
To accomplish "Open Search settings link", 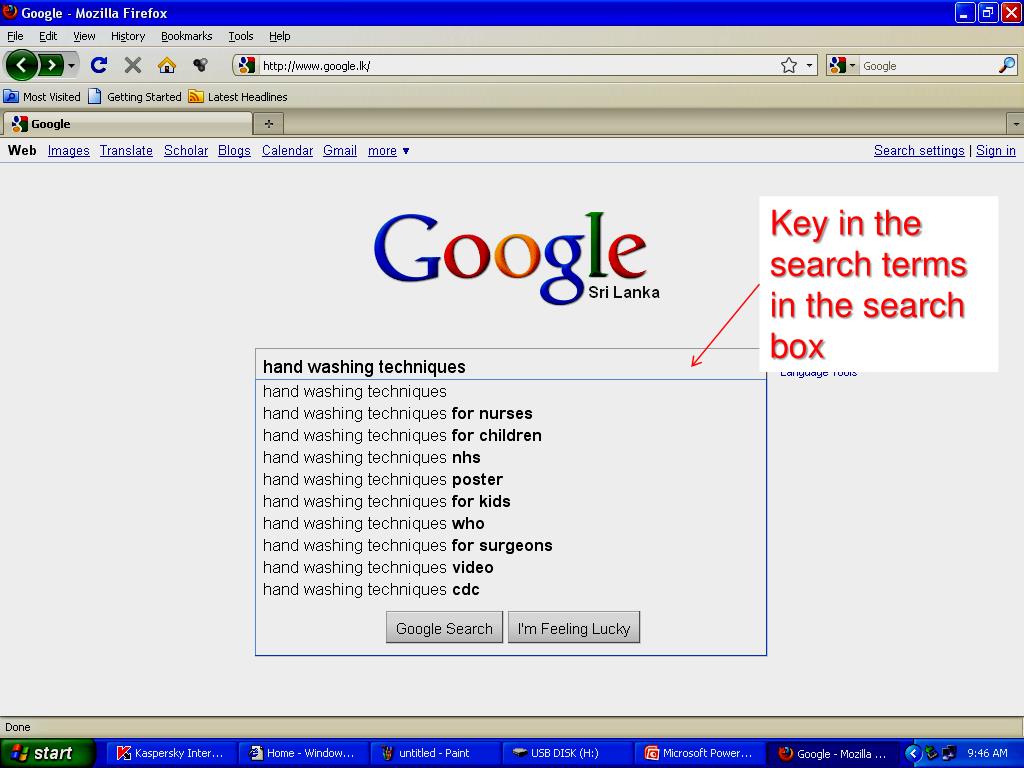I will 919,151.
